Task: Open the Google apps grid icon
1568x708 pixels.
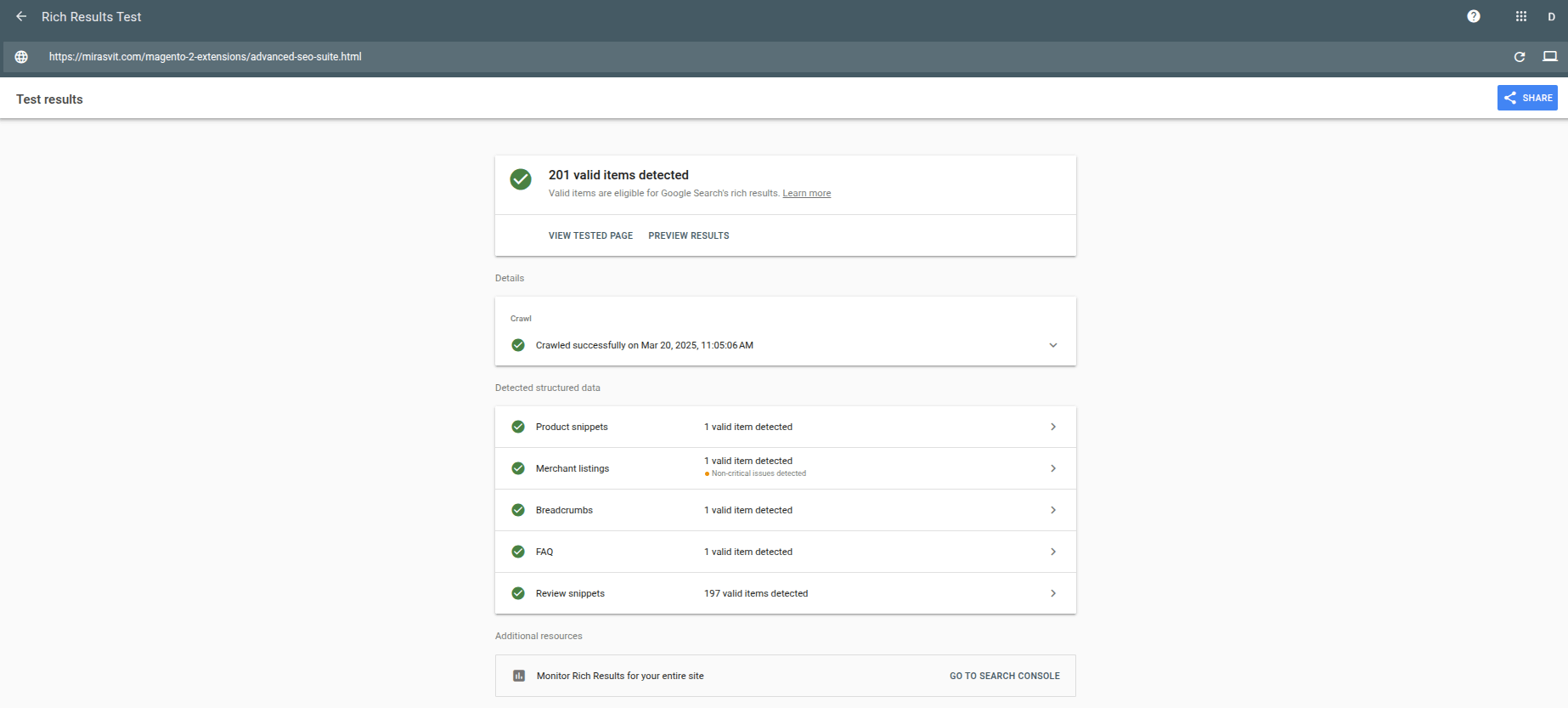Action: (x=1521, y=17)
